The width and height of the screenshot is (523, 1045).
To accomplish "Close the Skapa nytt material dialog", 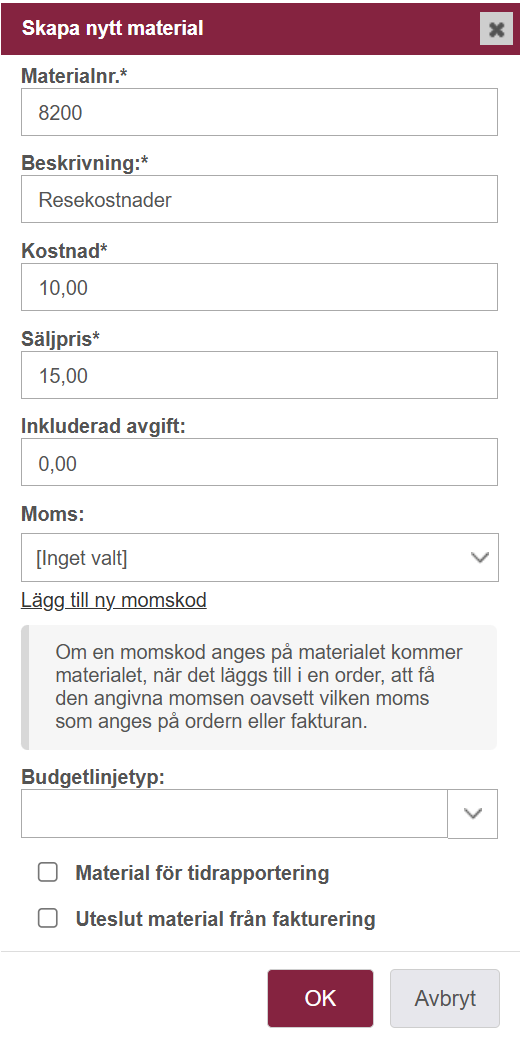I will click(496, 29).
